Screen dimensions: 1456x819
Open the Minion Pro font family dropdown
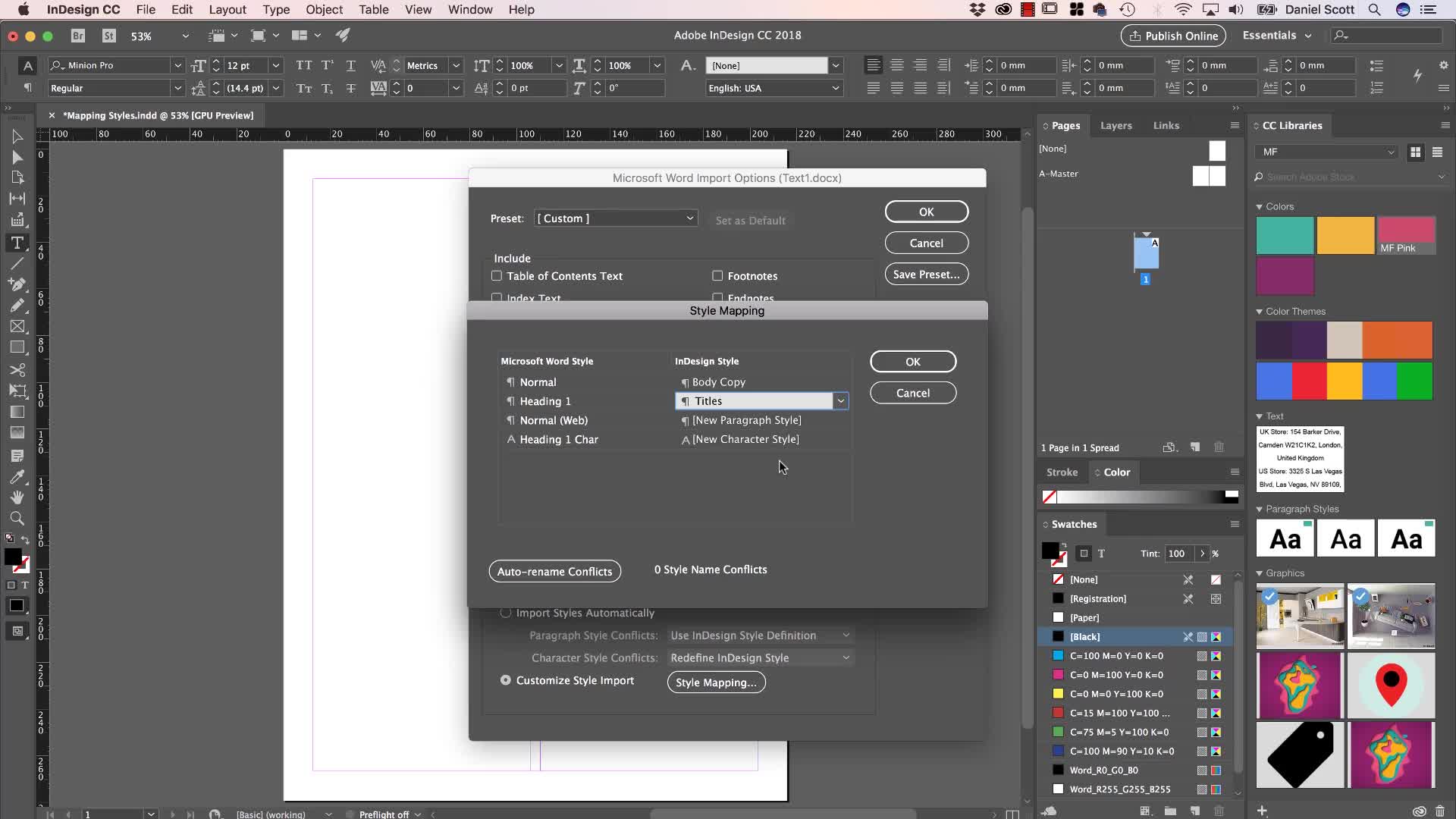(177, 65)
